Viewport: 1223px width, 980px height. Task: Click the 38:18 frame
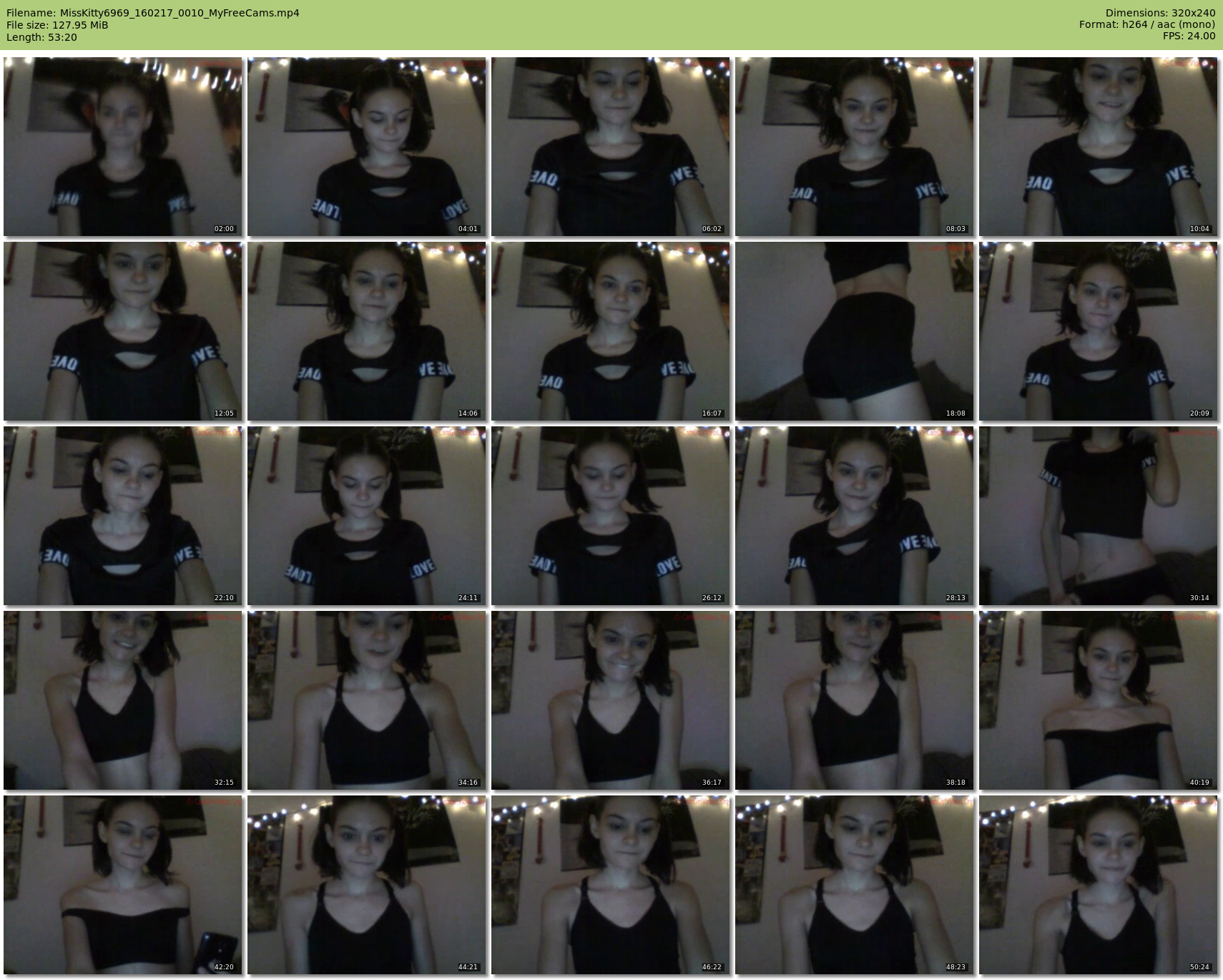tap(855, 700)
